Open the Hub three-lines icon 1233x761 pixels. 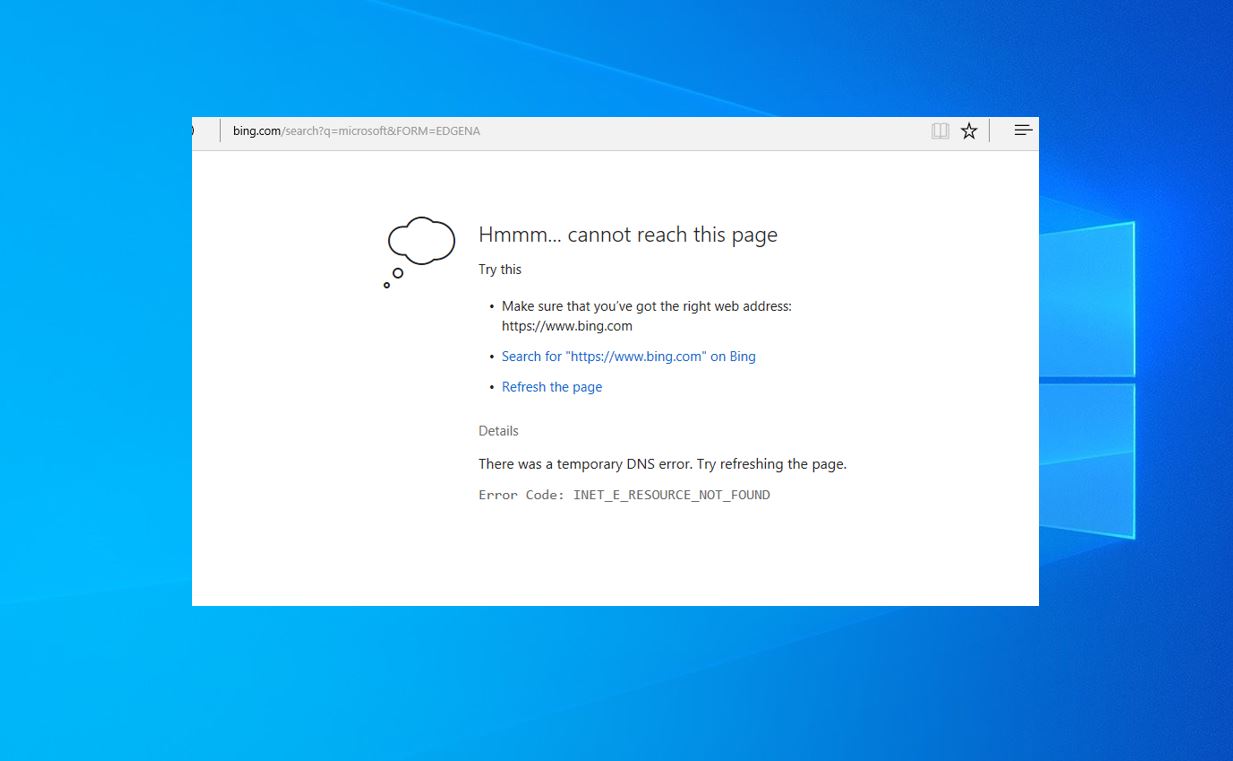point(1023,130)
